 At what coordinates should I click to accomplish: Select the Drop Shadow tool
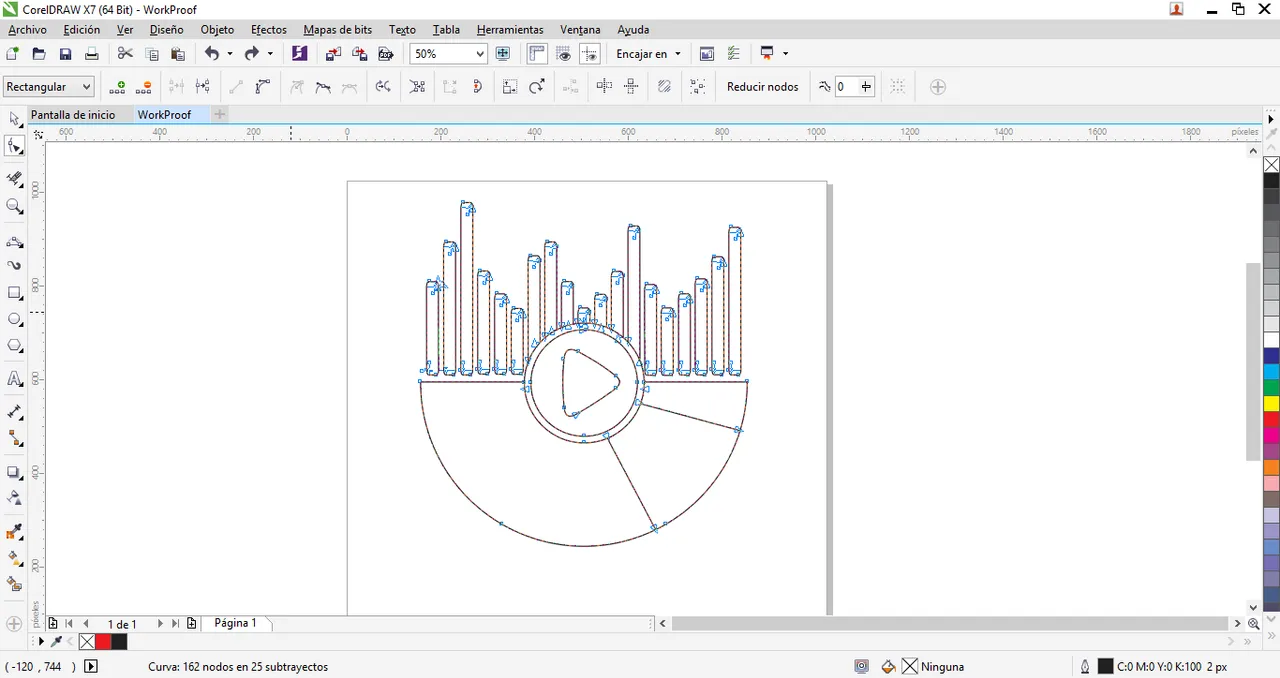pyautogui.click(x=14, y=472)
